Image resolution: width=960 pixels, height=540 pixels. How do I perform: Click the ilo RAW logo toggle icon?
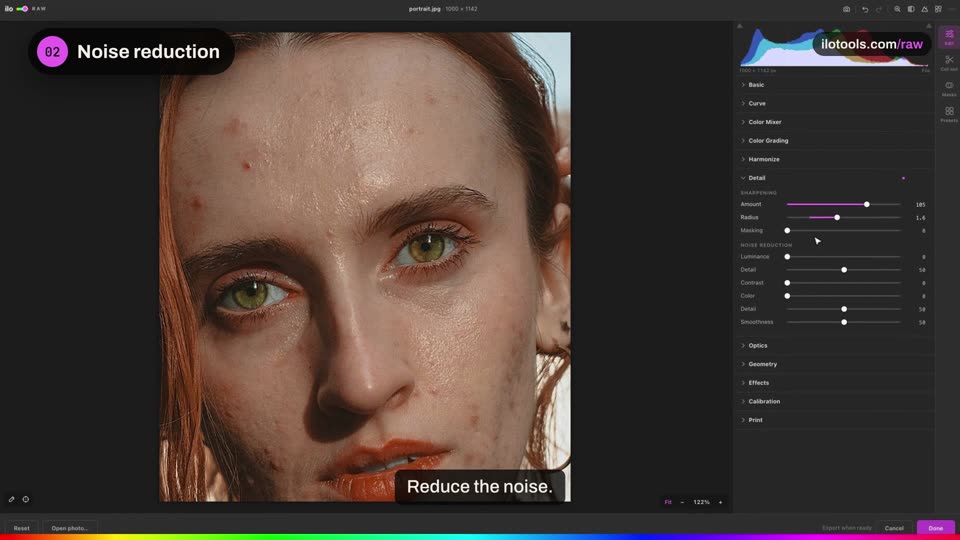[x=22, y=9]
